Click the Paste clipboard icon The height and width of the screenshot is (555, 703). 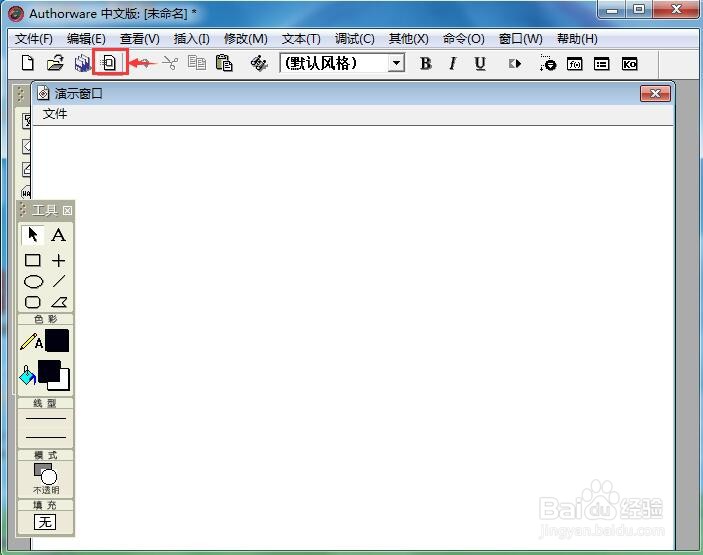pos(224,63)
